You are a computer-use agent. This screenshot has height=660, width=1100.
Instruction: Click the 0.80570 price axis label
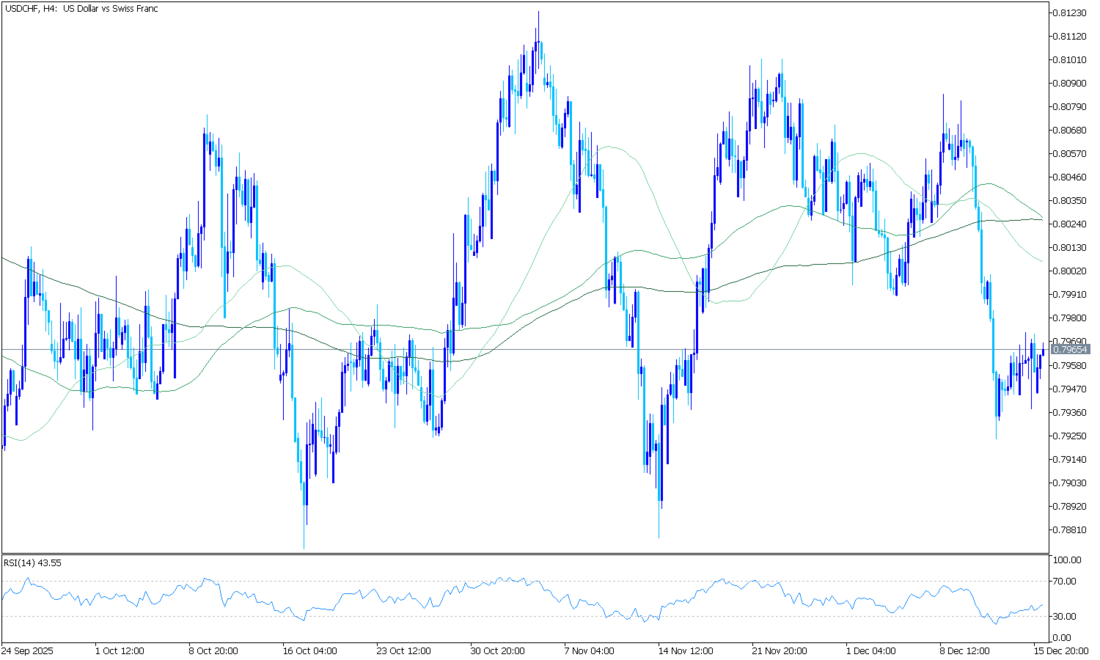point(1070,154)
